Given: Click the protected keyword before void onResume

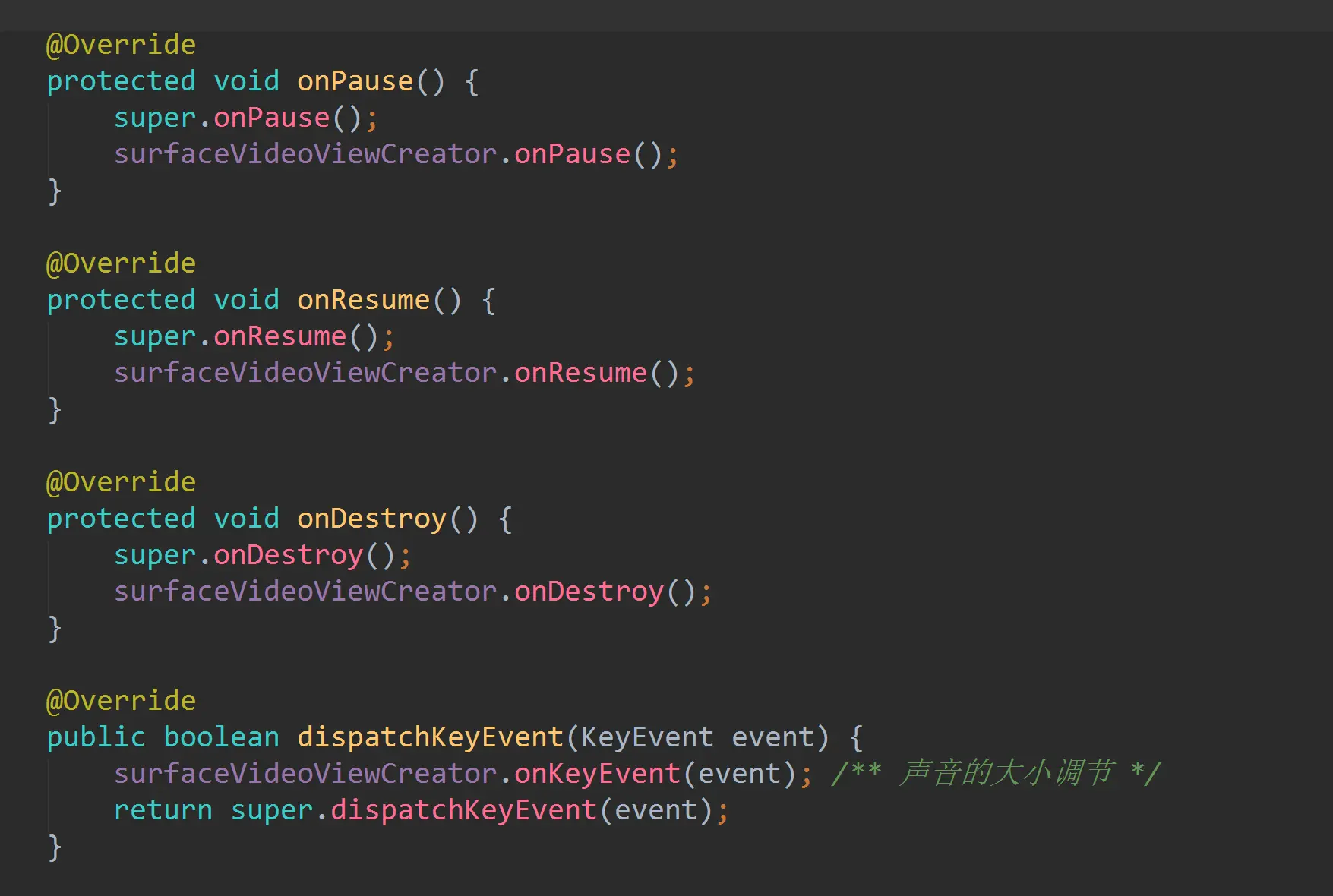Looking at the screenshot, I should (x=122, y=300).
